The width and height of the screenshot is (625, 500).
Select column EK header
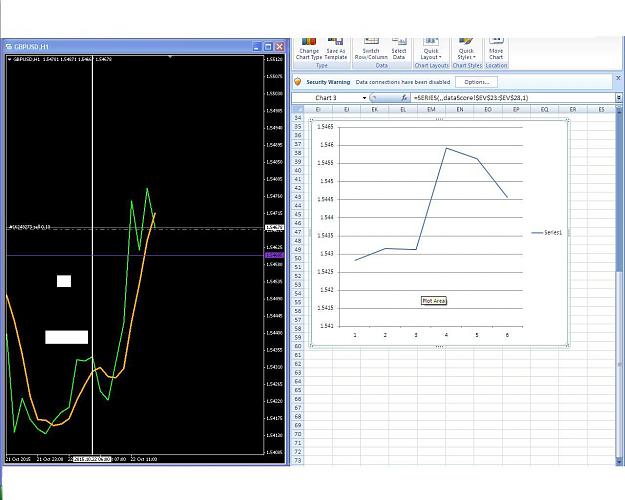point(375,109)
